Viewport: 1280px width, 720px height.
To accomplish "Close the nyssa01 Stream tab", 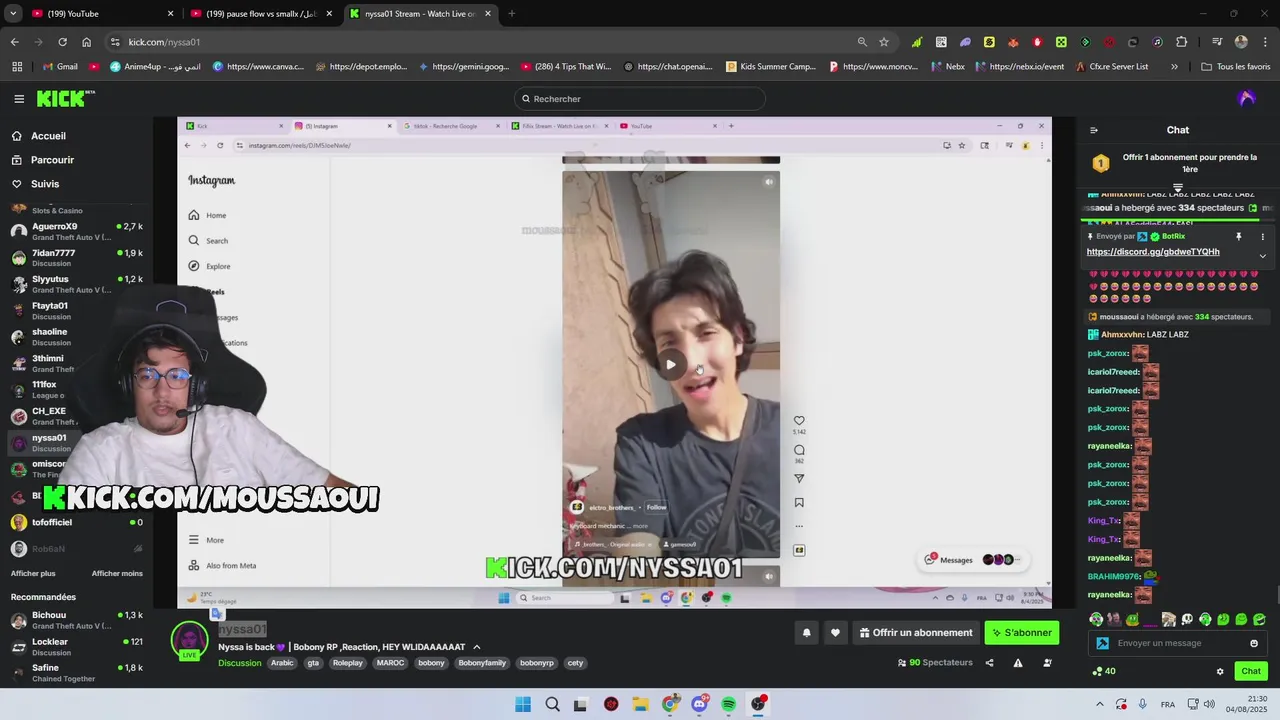I will point(488,14).
